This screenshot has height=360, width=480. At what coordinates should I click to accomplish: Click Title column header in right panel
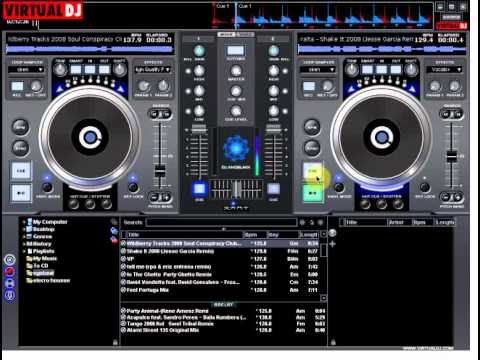pyautogui.click(x=366, y=222)
